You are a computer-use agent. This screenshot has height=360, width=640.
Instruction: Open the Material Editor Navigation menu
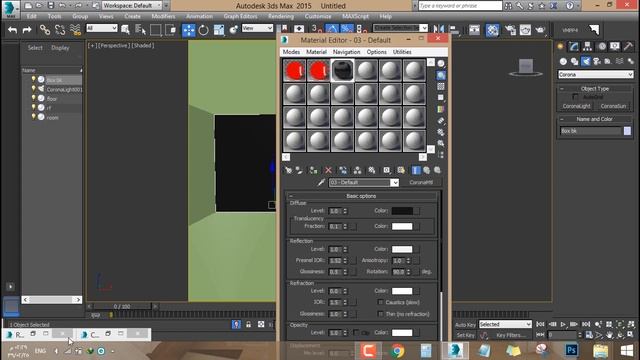click(x=346, y=52)
